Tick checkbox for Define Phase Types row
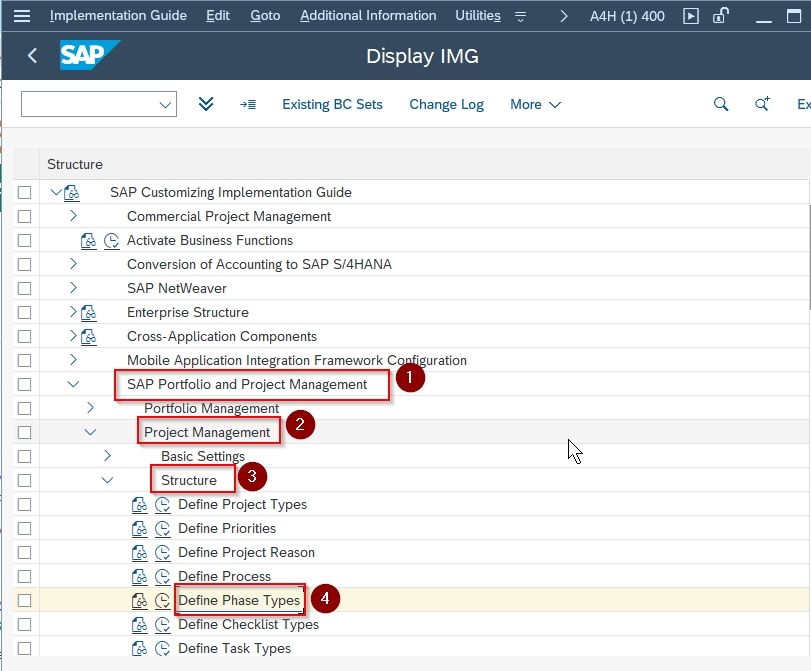Viewport: 811px width, 671px height. point(24,600)
